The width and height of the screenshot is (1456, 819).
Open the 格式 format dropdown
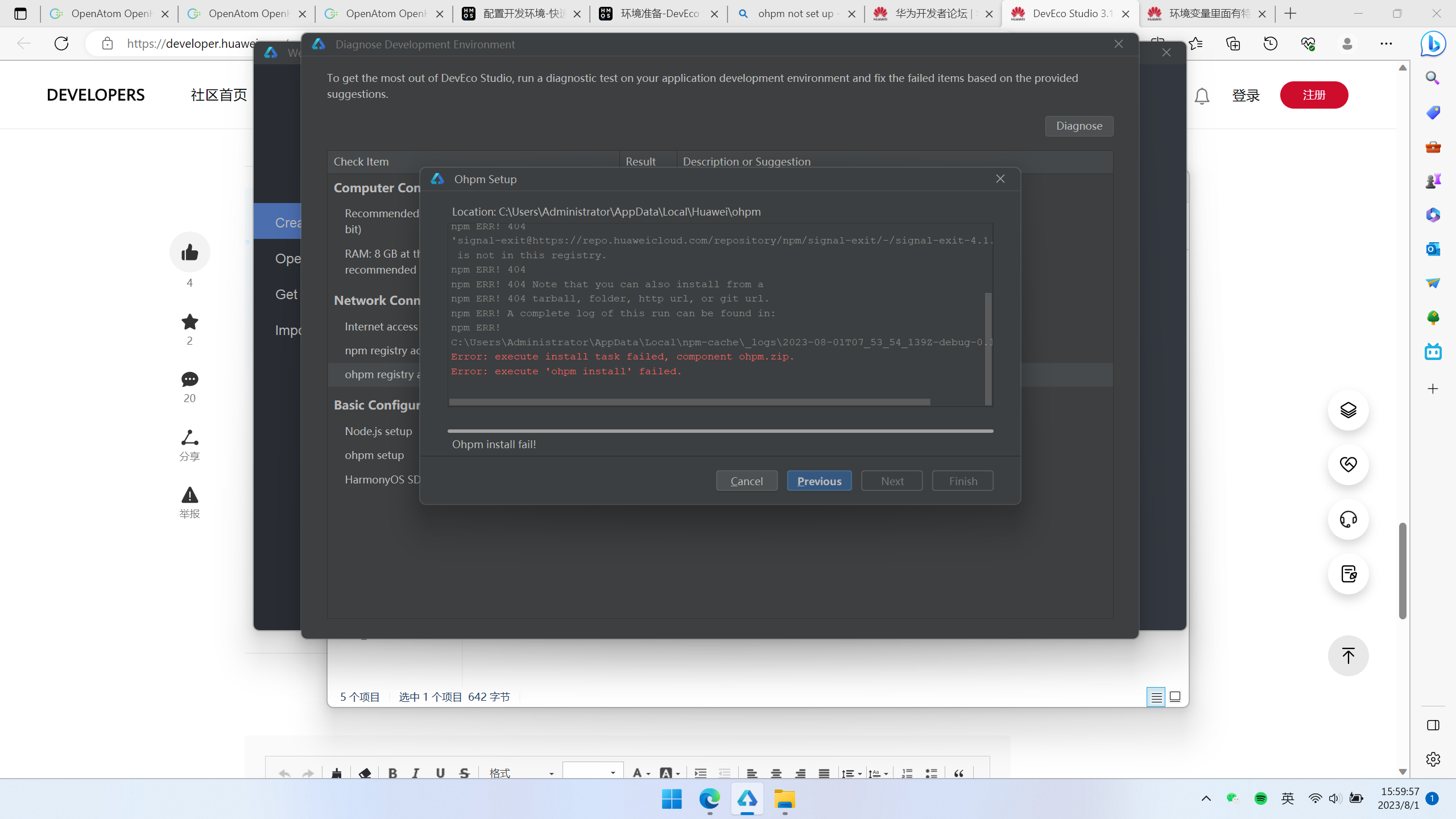pos(520,773)
